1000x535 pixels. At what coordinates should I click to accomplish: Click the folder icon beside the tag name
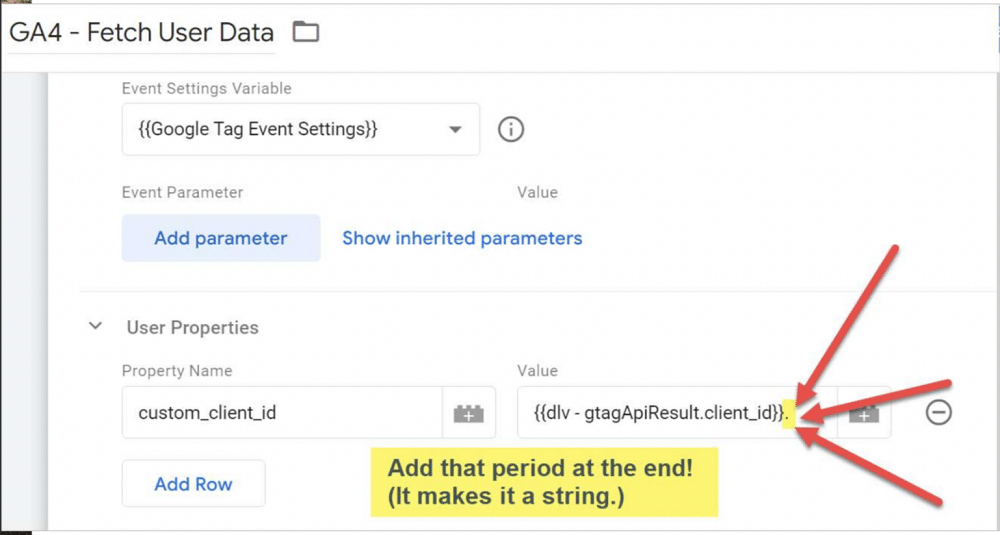[305, 32]
